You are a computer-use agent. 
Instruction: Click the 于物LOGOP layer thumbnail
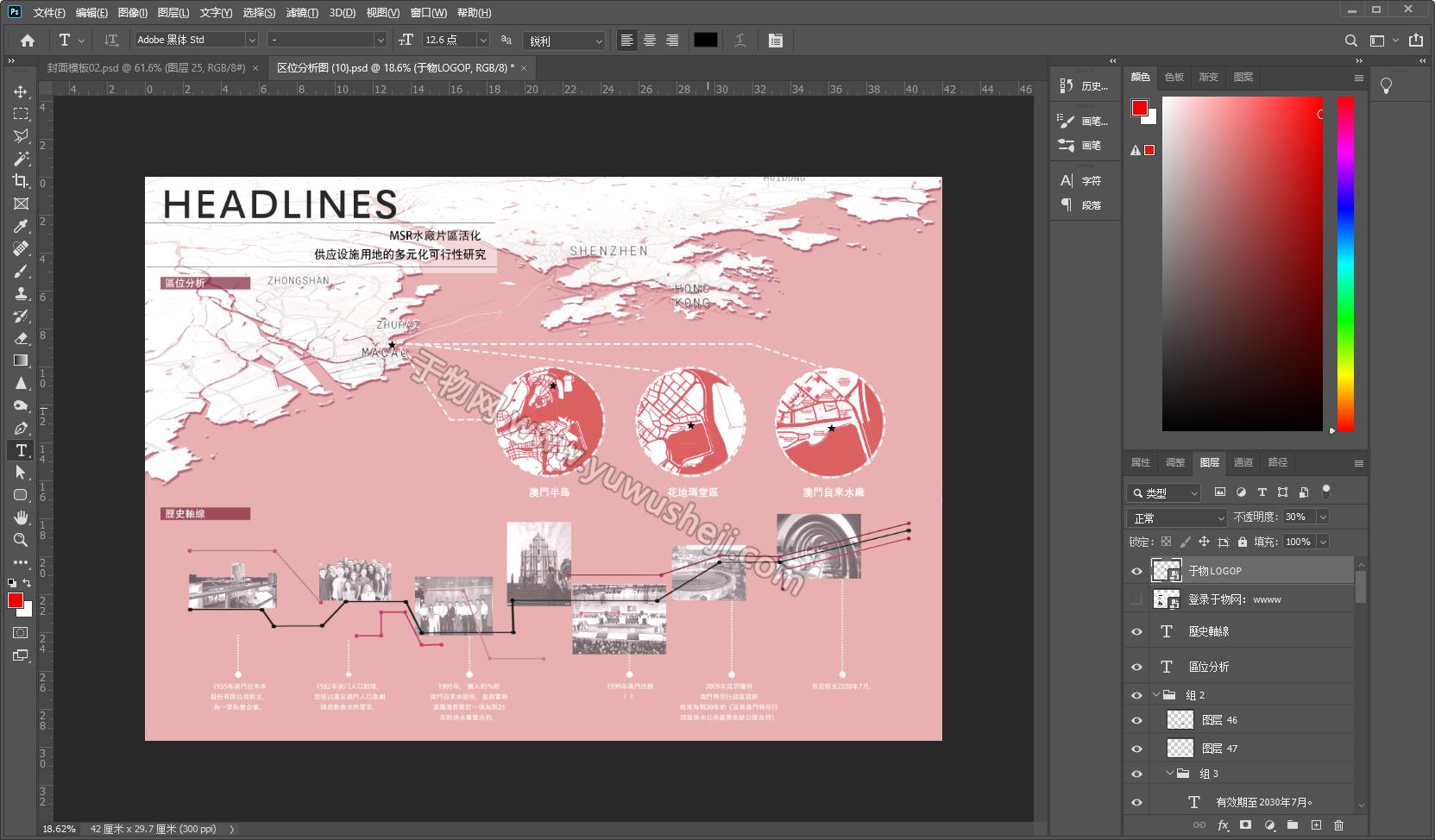pos(1167,571)
